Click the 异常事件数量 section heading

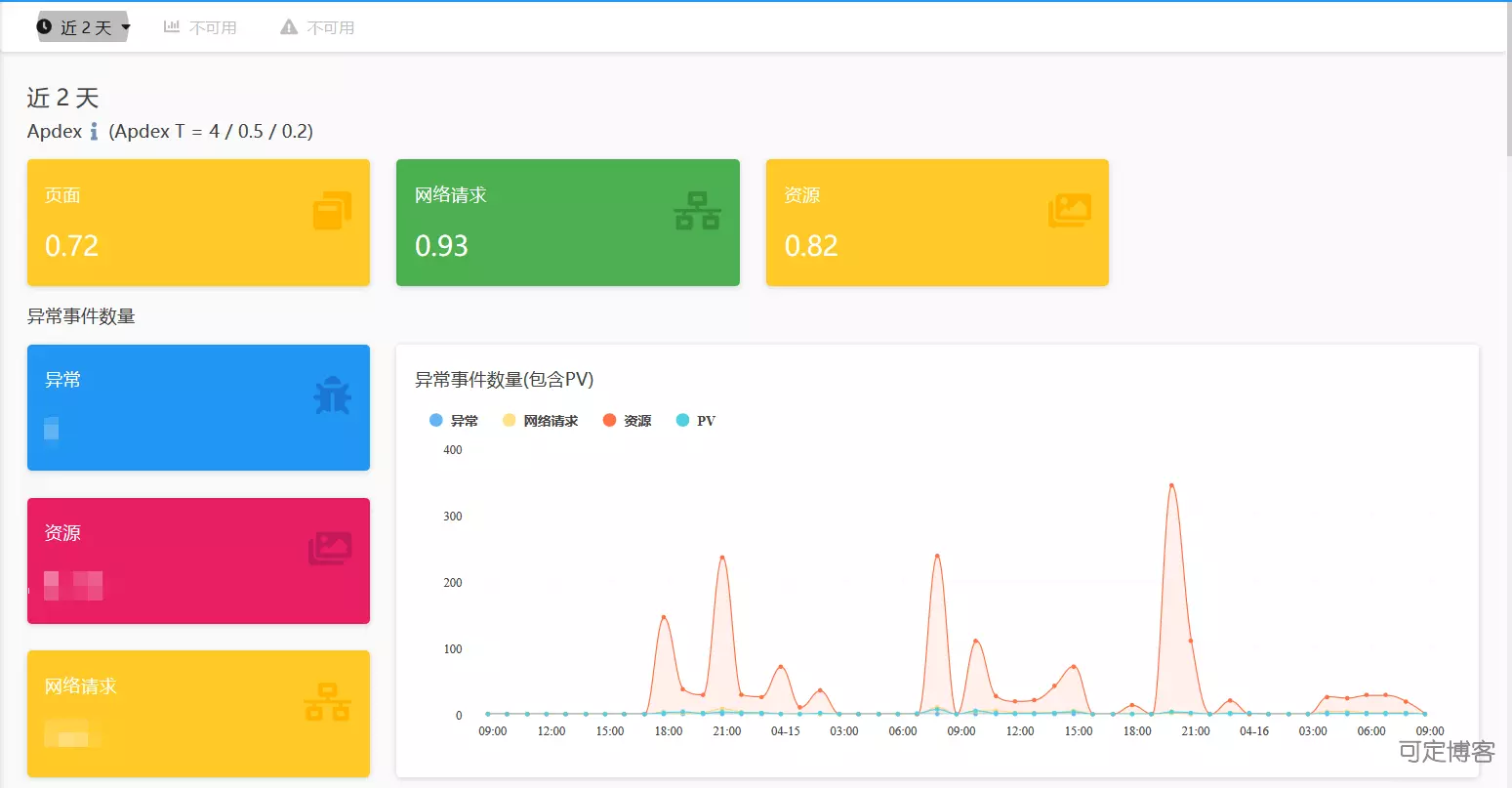(x=81, y=316)
